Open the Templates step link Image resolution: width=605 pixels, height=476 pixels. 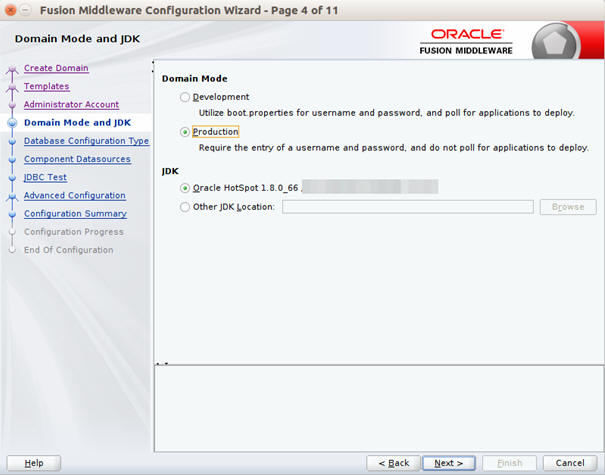coord(47,86)
